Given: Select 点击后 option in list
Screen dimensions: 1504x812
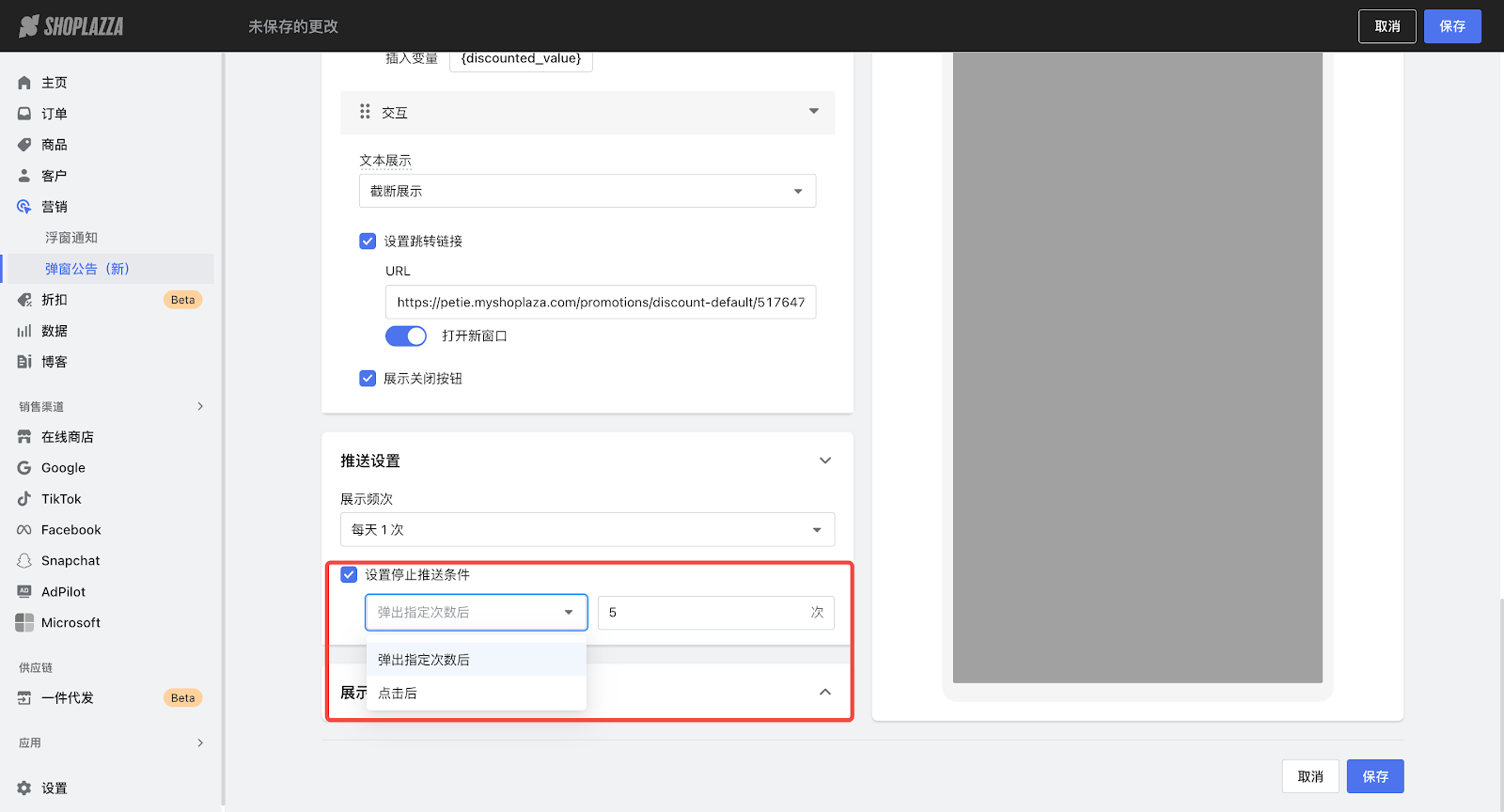Looking at the screenshot, I should 477,694.
